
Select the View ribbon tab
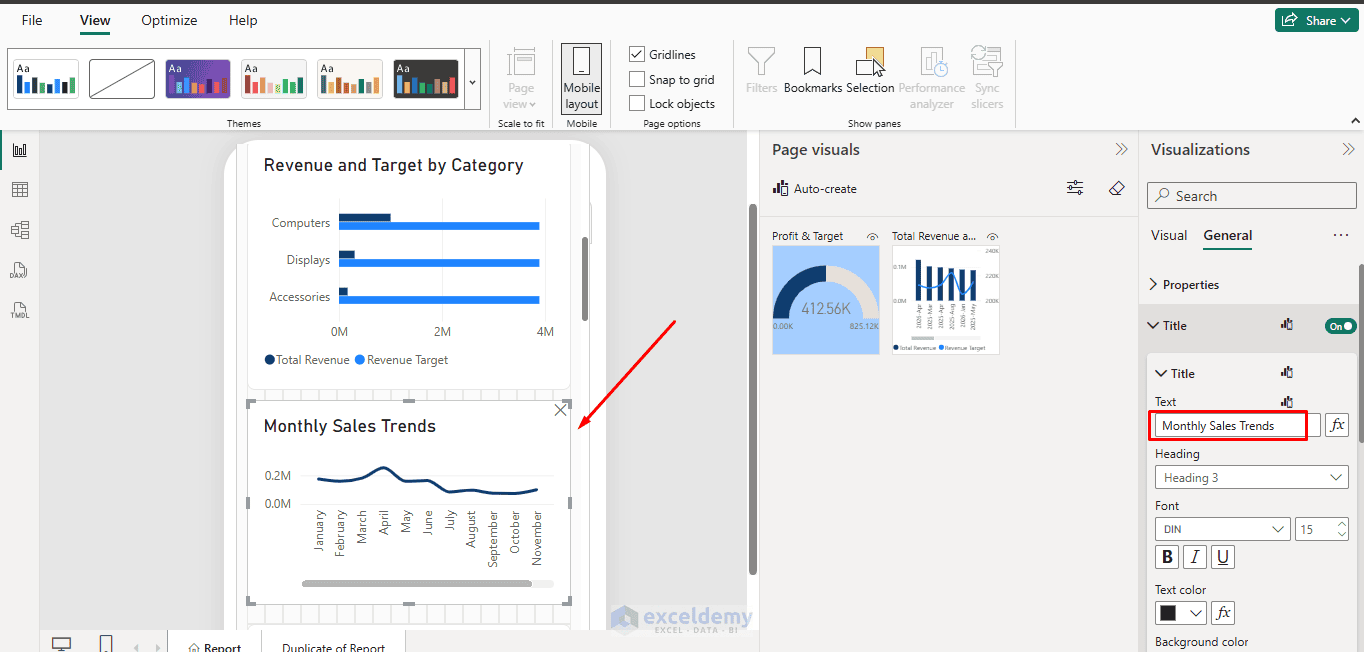coord(95,20)
